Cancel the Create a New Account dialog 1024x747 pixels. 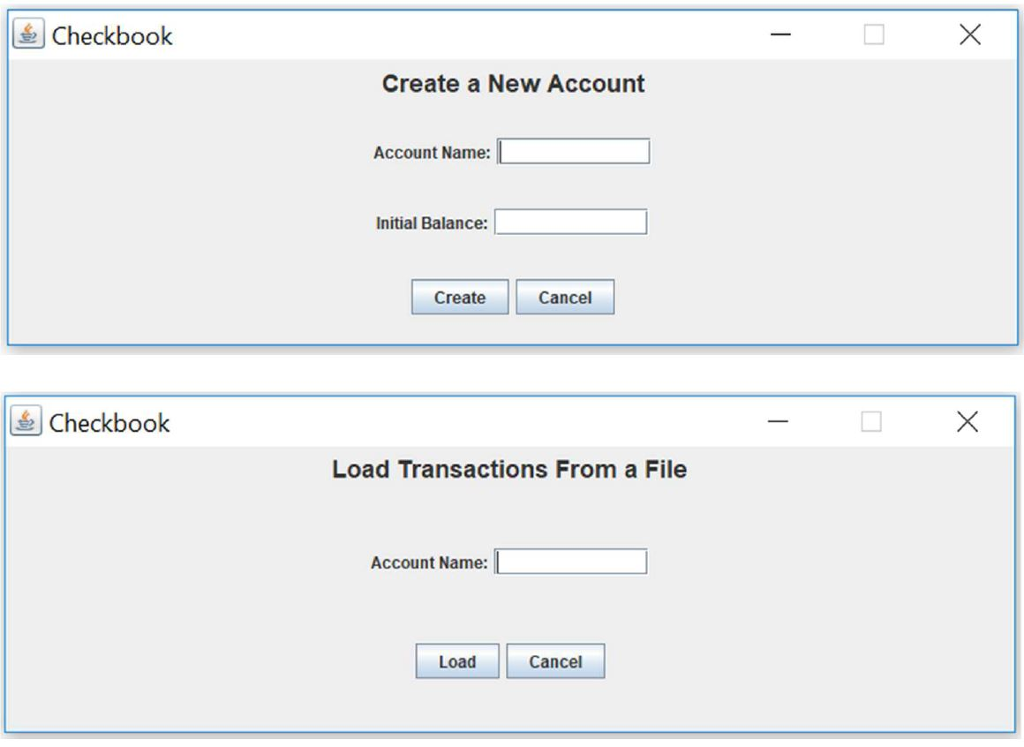click(565, 297)
